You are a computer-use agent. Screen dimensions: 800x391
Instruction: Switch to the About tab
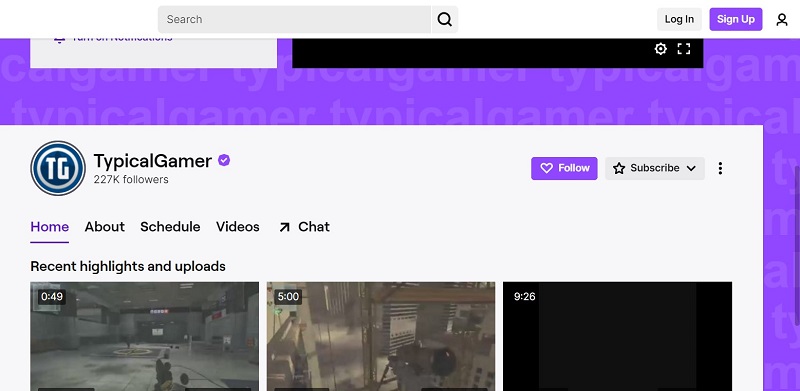[105, 227]
